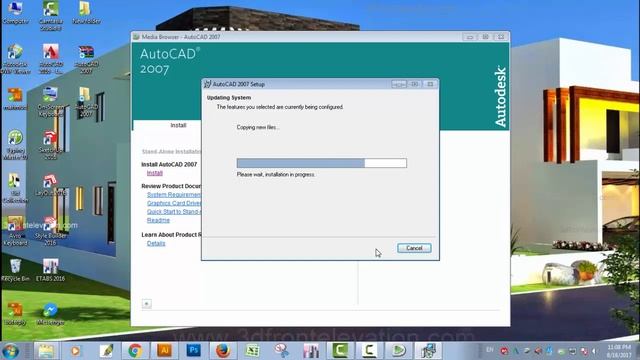This screenshot has width=640, height=360.
Task: Click the small square button at the bottom left of Media Browser
Action: 147,304
